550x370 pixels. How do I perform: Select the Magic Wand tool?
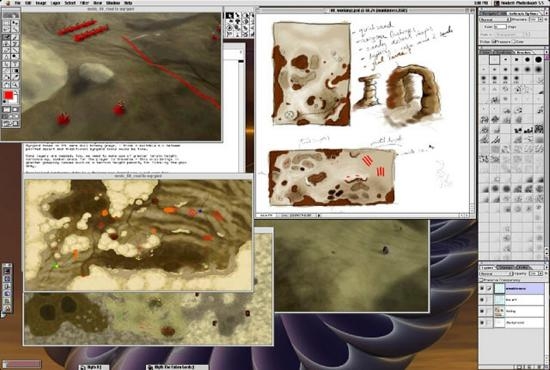(x=15, y=29)
